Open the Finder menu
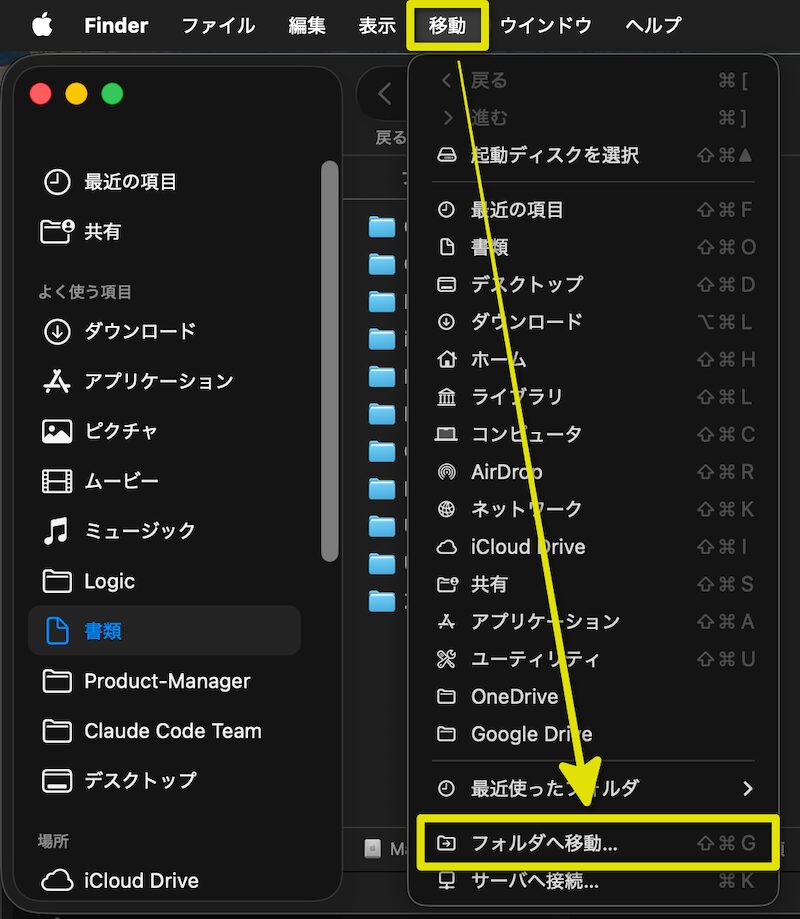The width and height of the screenshot is (800, 919). pyautogui.click(x=116, y=25)
